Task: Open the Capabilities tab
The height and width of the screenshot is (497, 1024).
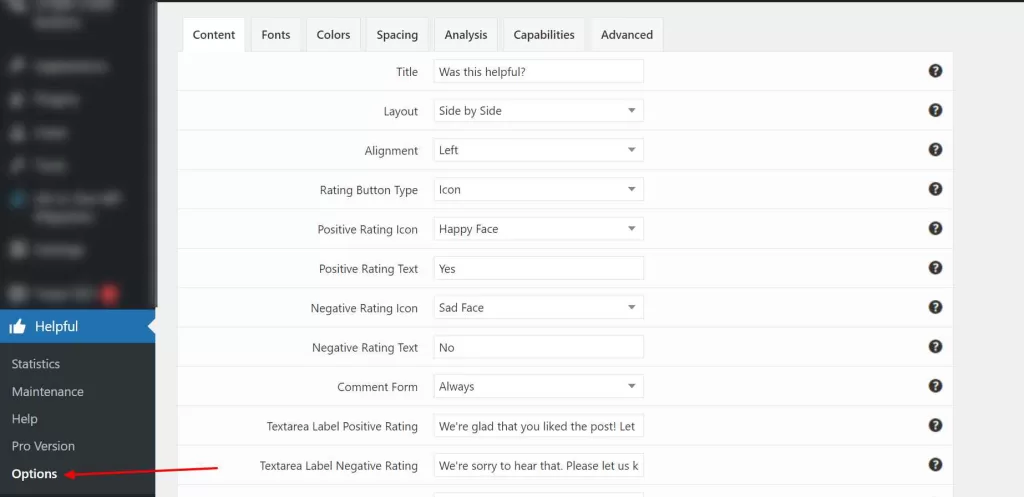Action: coord(544,35)
